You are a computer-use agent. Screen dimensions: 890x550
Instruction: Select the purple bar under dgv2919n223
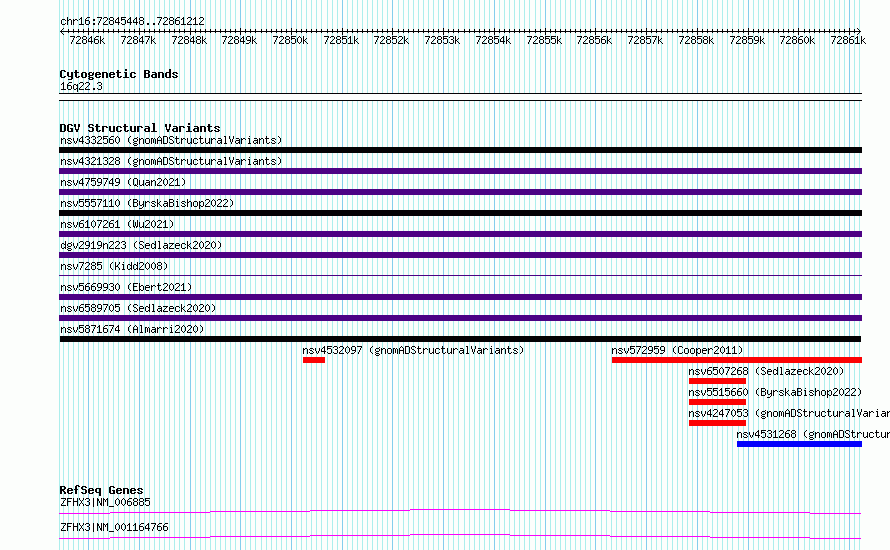click(460, 255)
